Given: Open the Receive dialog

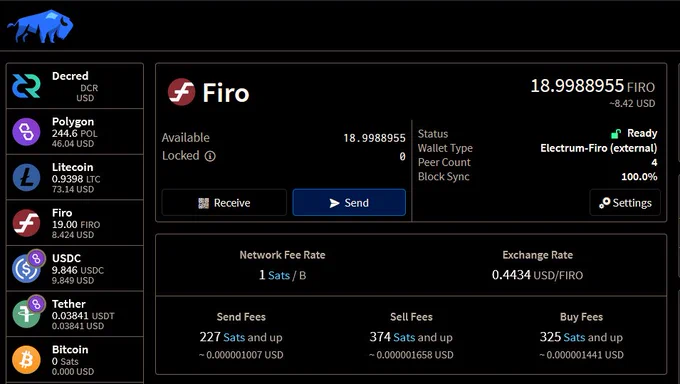Looking at the screenshot, I should [x=224, y=203].
